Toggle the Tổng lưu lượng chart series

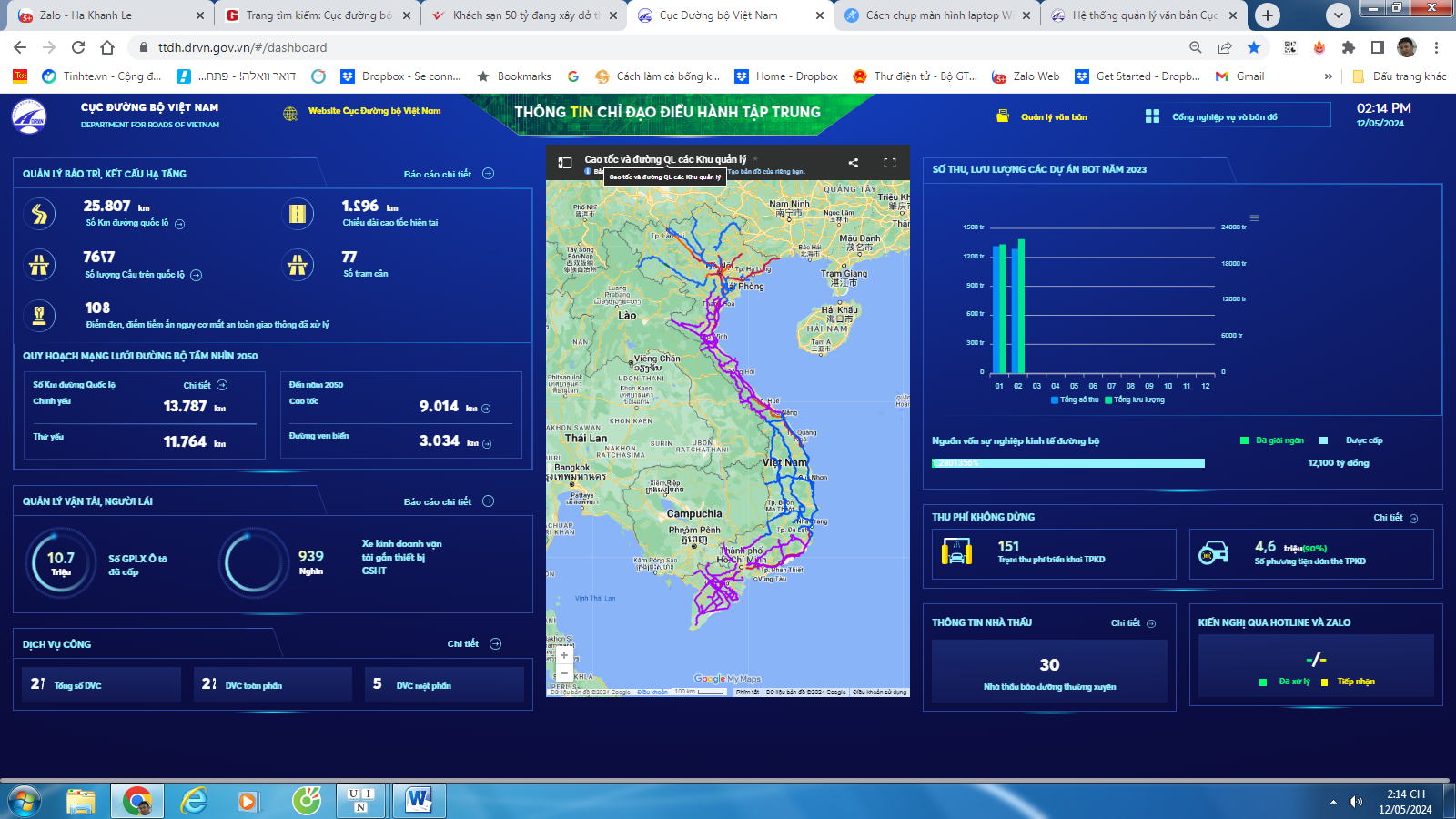tap(1134, 399)
